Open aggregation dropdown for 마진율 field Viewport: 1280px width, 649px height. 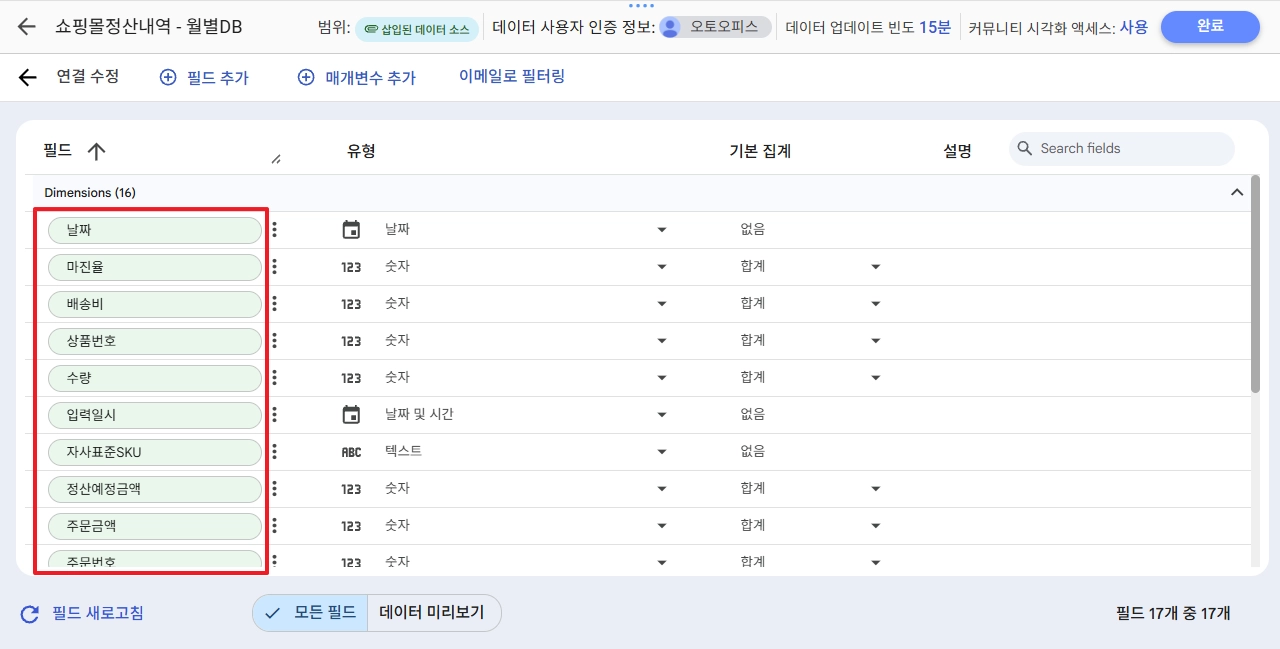[x=876, y=267]
